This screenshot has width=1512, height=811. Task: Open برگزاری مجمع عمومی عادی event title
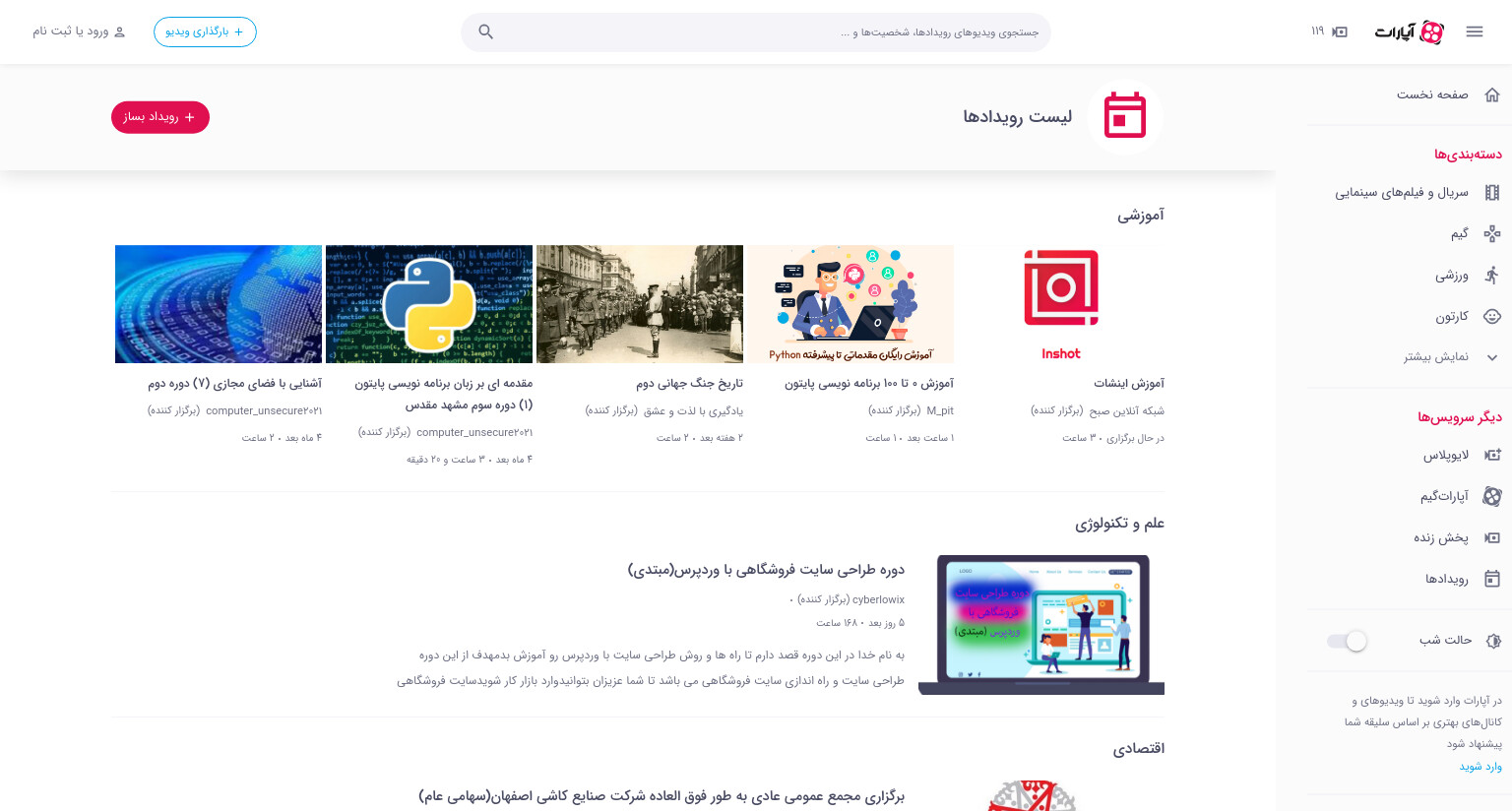661,796
